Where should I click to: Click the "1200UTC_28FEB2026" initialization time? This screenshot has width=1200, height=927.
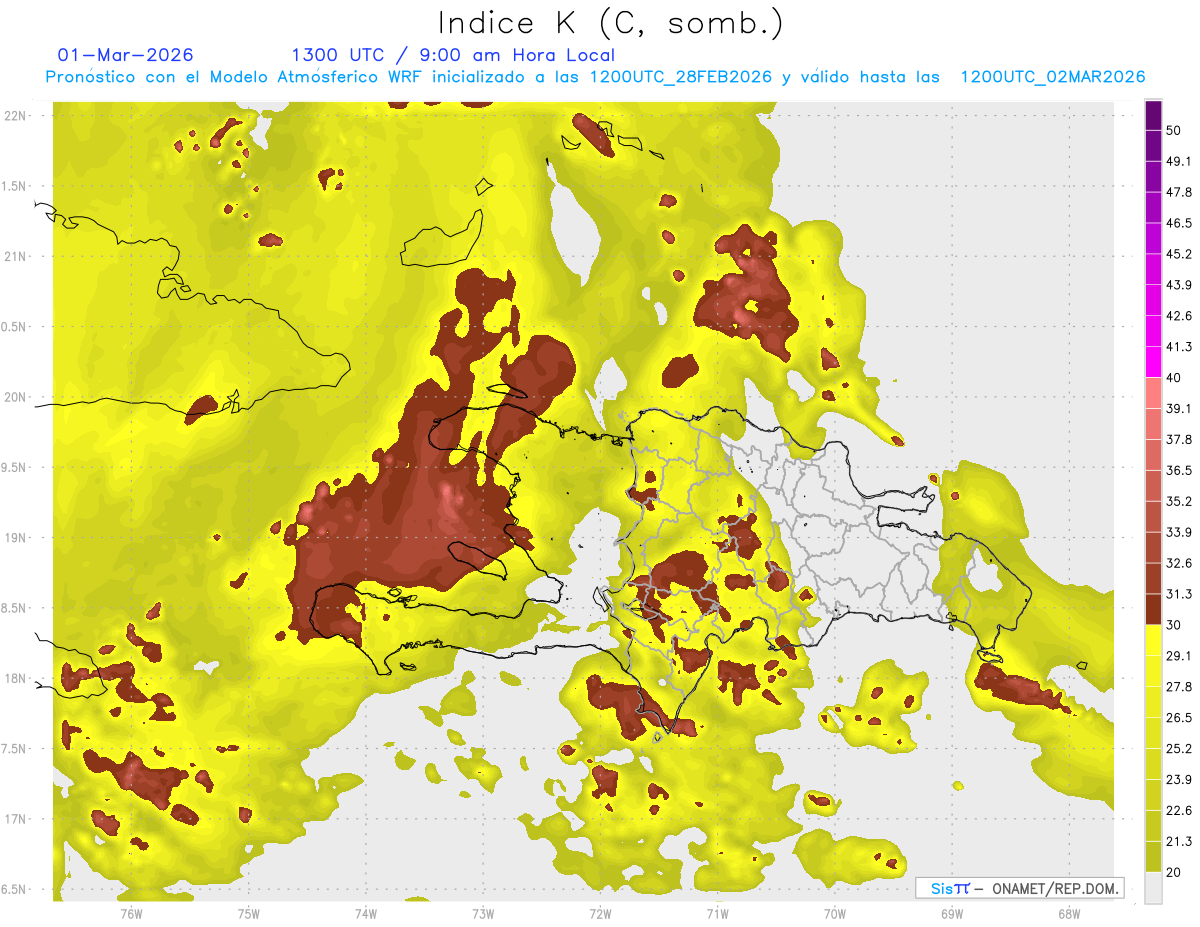pyautogui.click(x=680, y=77)
